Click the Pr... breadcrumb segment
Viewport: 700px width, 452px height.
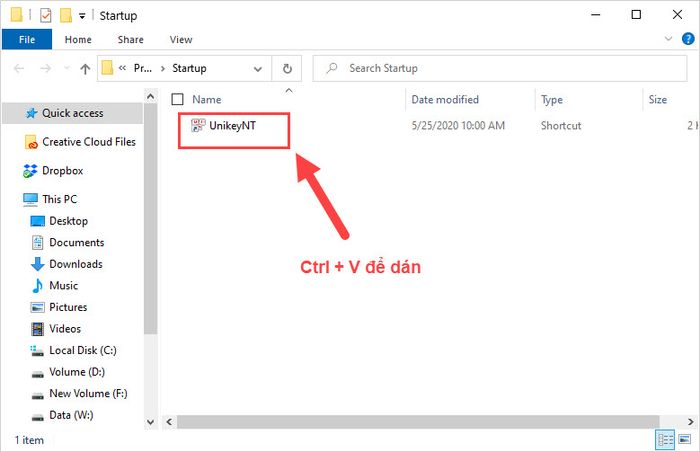click(x=143, y=68)
